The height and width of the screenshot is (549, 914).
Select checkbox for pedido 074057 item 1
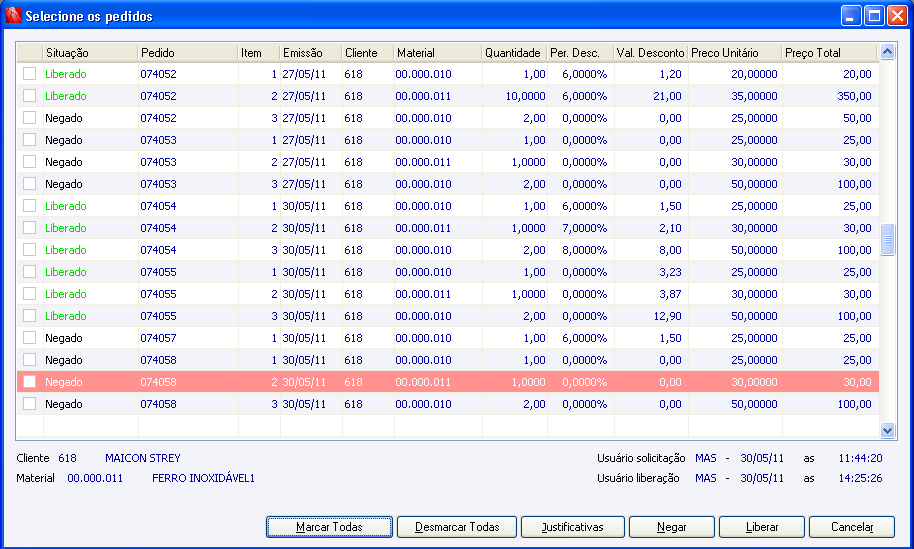29,337
